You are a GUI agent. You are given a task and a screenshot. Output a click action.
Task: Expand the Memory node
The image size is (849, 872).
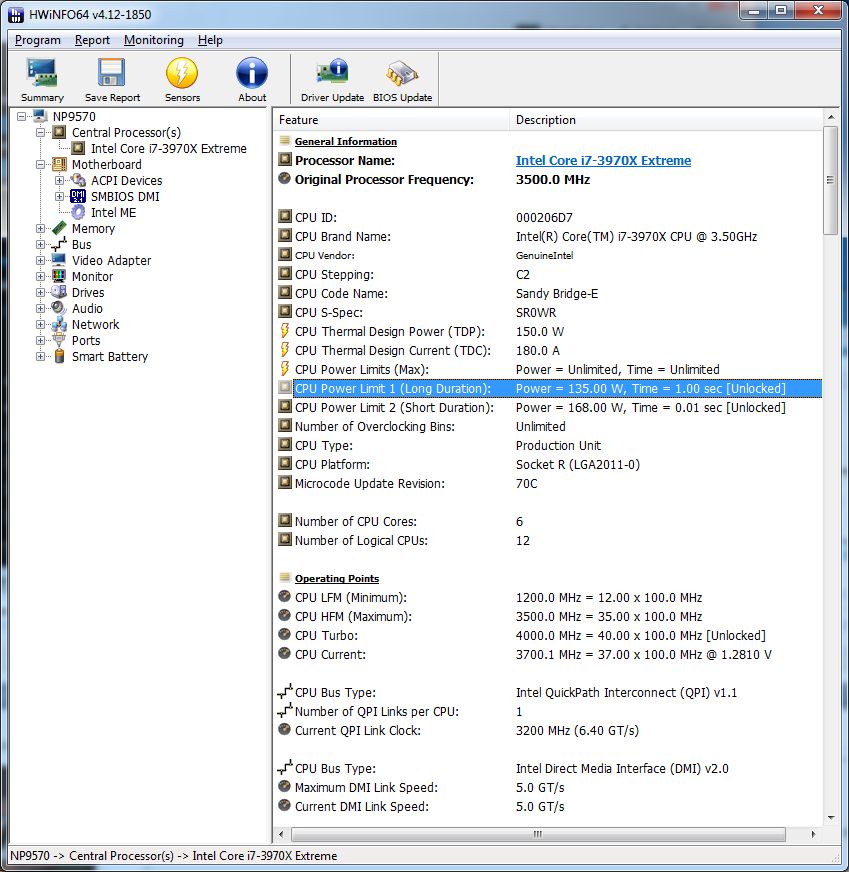pyautogui.click(x=41, y=229)
